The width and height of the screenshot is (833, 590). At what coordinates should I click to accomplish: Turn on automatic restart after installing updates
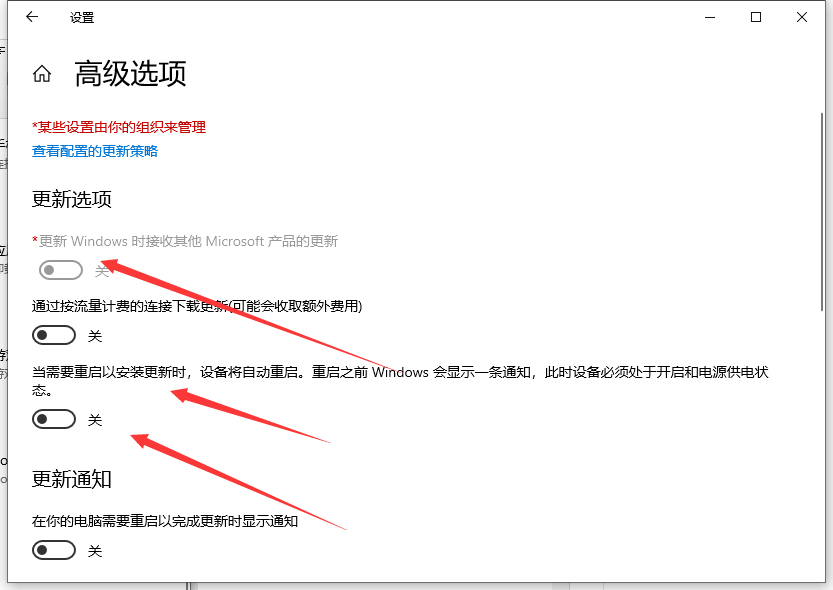[54, 419]
